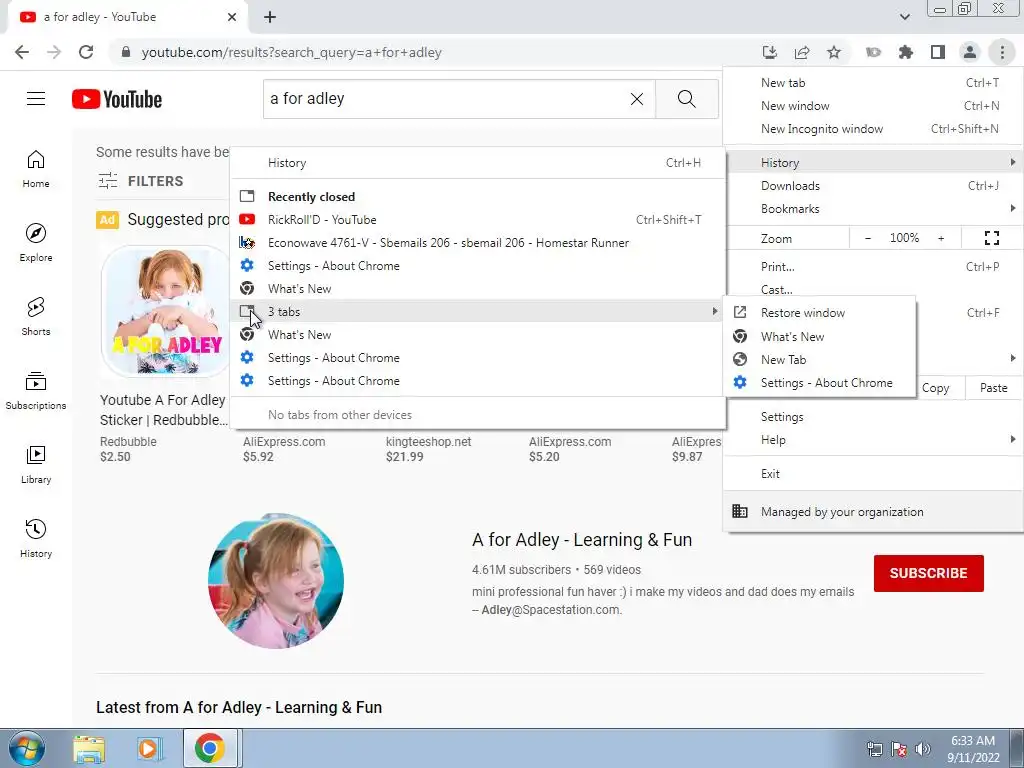The height and width of the screenshot is (768, 1024).
Task: Click the A For Adley sticker product image
Action: pyautogui.click(x=166, y=311)
